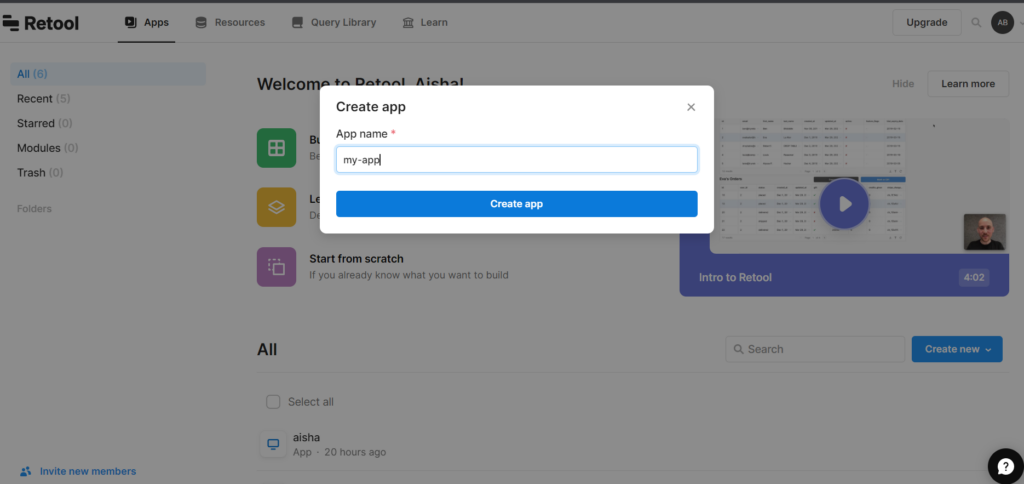Click the blue Create app button
1024x484 pixels.
coord(517,204)
